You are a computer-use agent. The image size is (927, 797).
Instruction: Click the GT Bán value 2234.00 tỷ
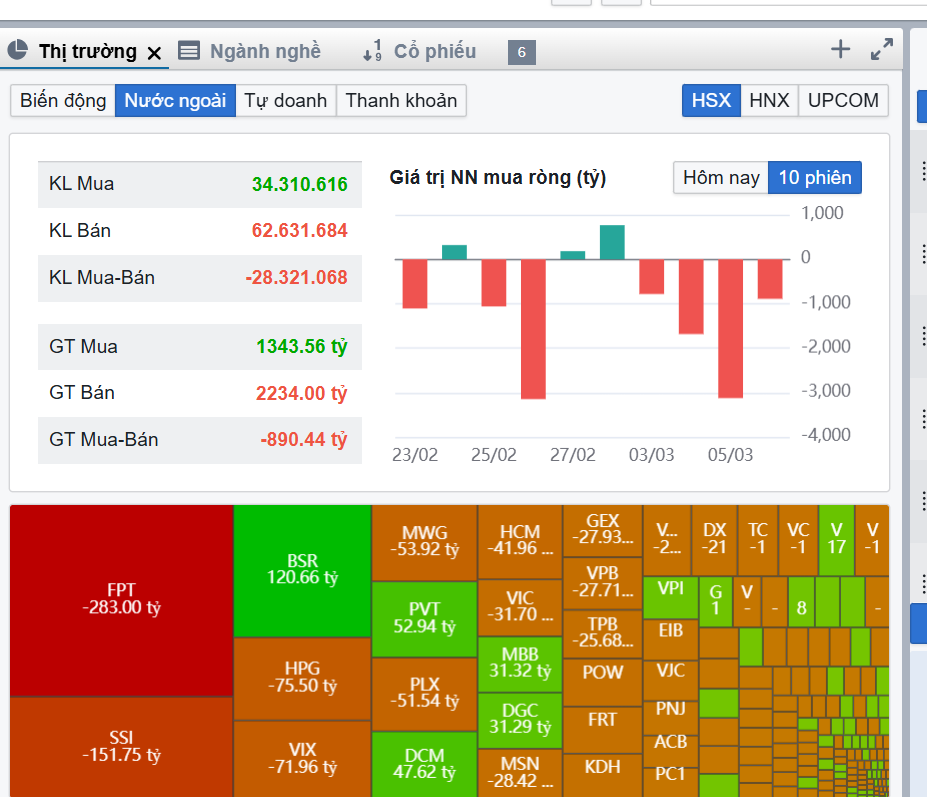[302, 393]
